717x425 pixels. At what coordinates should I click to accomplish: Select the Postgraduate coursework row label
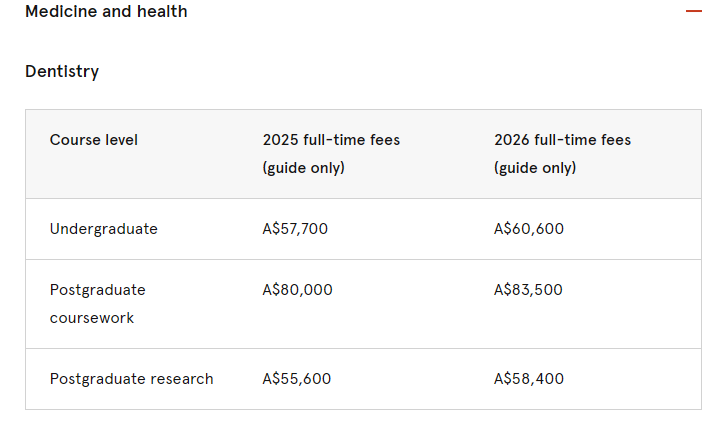pos(97,304)
